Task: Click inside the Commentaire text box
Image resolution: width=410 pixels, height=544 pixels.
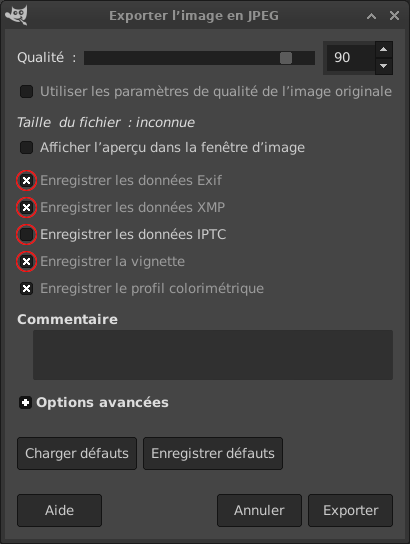Action: click(213, 355)
